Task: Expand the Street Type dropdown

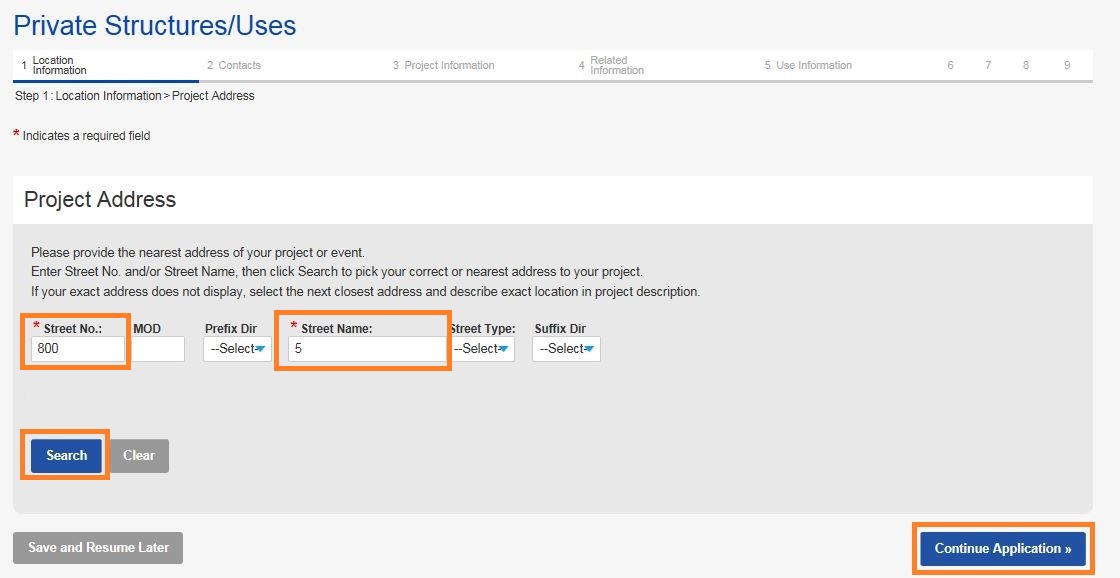Action: pos(482,349)
